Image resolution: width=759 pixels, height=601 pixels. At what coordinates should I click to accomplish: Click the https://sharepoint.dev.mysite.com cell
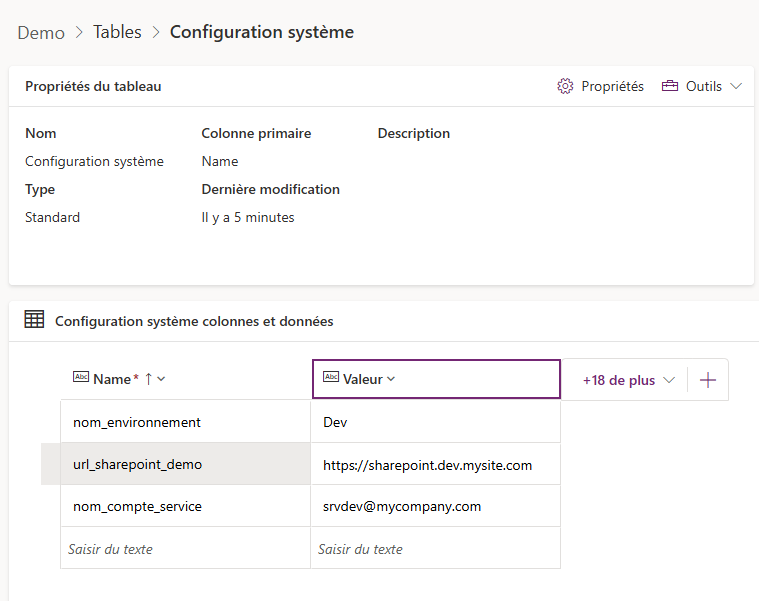[x=436, y=465]
